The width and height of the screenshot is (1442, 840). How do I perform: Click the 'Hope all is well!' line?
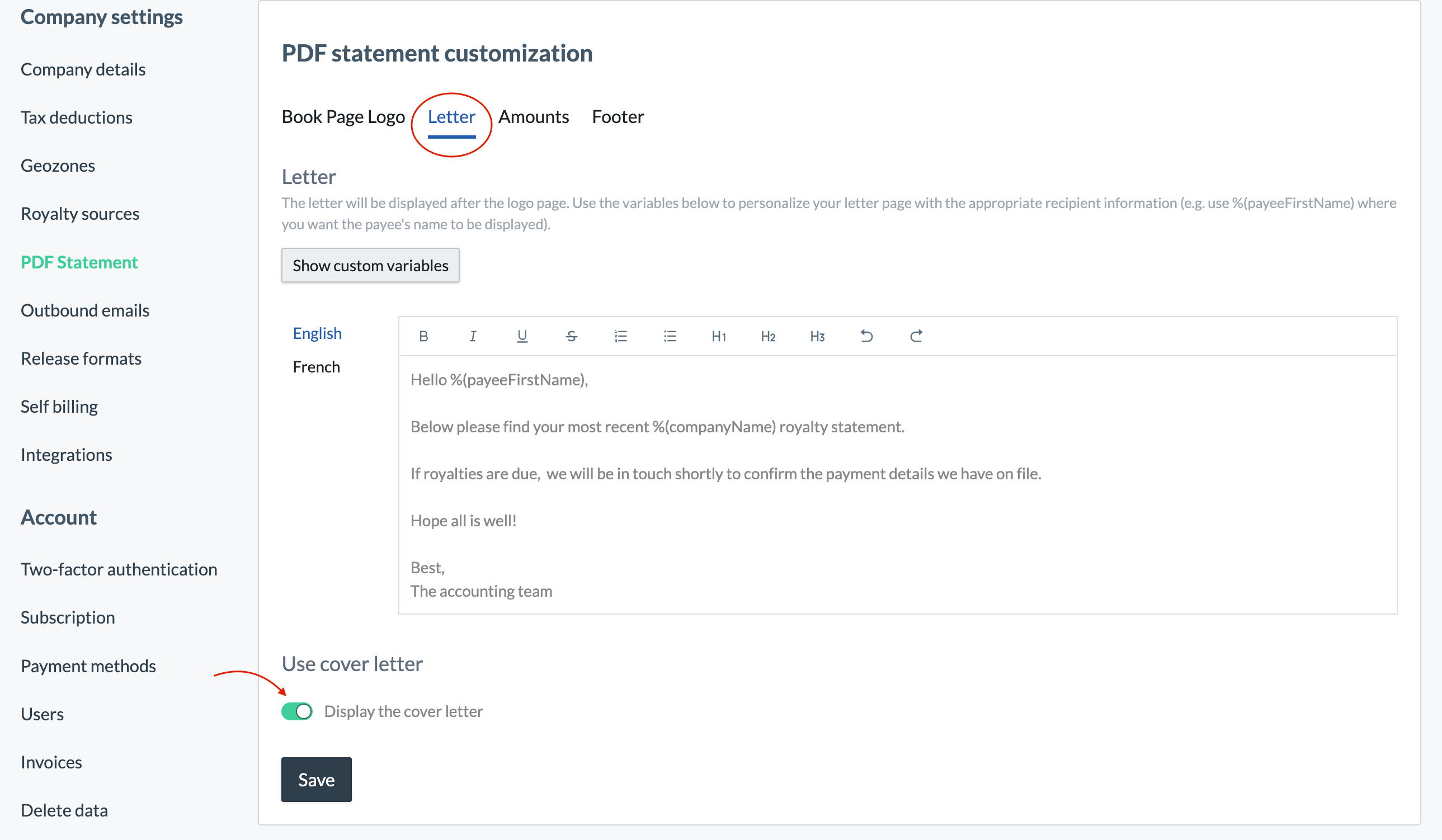464,520
